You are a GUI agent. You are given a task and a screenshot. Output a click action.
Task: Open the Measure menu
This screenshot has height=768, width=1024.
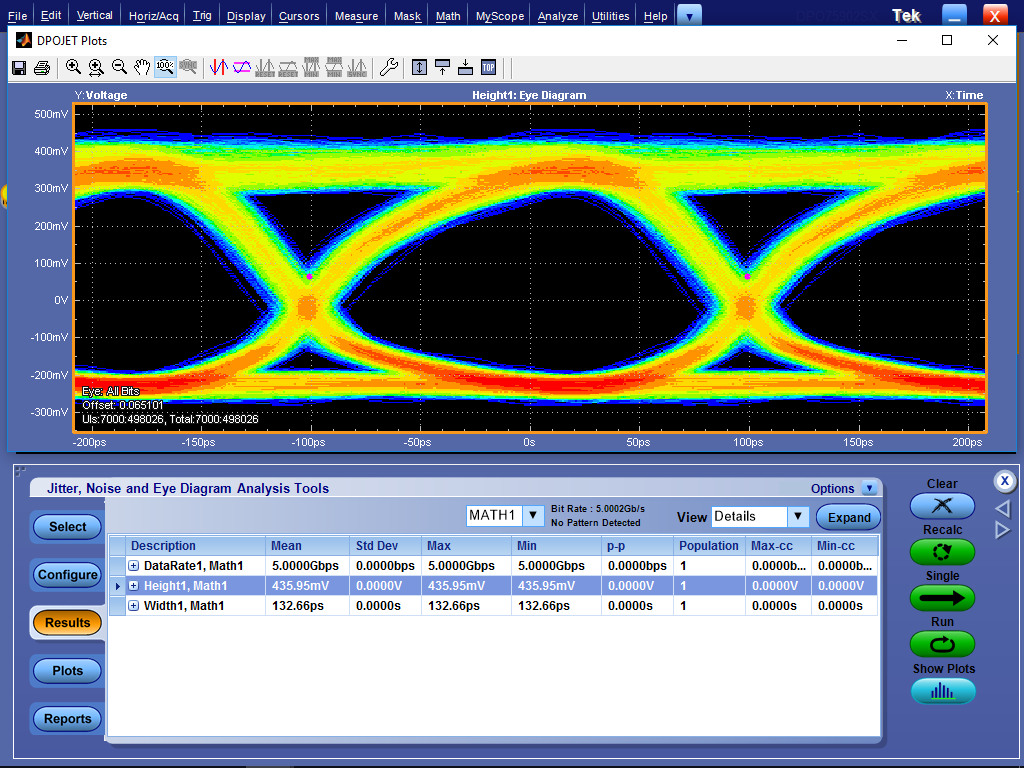[x=356, y=16]
